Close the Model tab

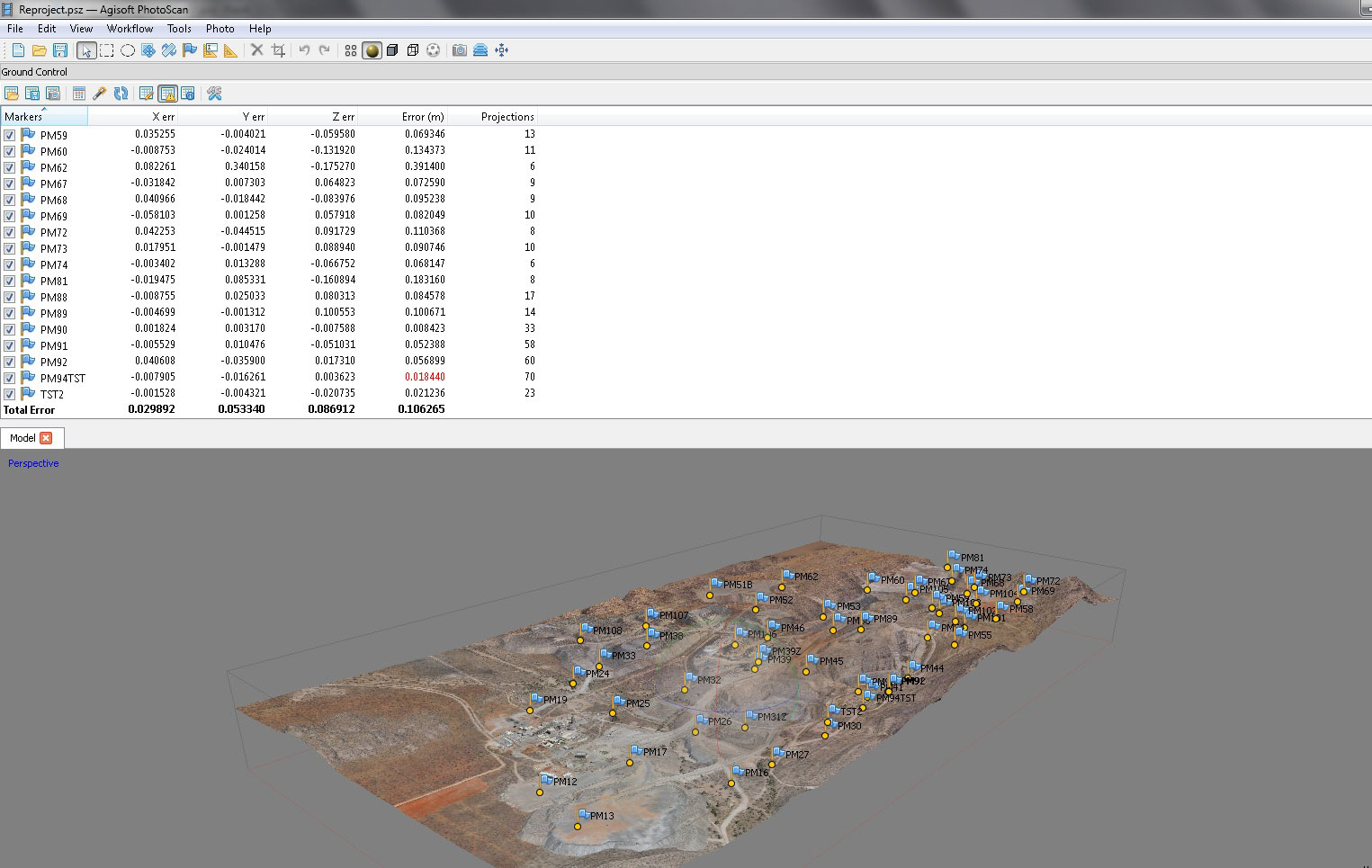pyautogui.click(x=46, y=438)
